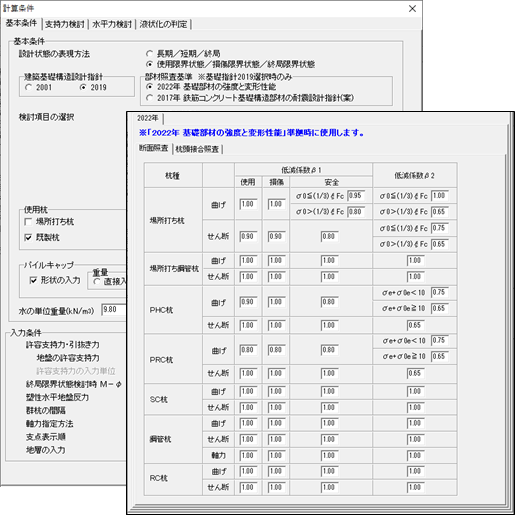Screen dimensions: 515x515
Task: Open the 杭頭接合照査 tab
Action: coord(197,149)
